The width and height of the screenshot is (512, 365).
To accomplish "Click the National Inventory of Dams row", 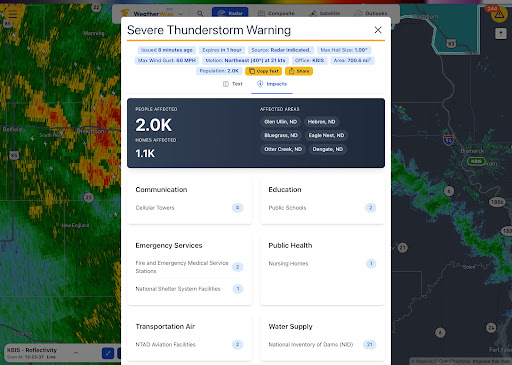I will (322, 344).
